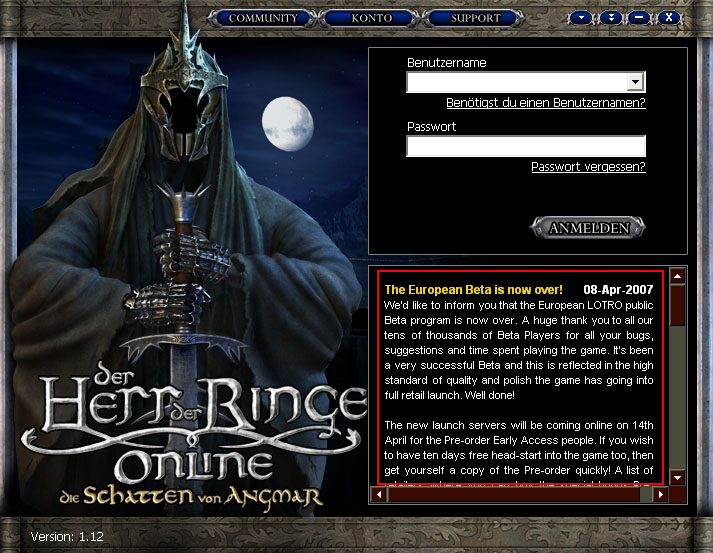This screenshot has height=553, width=713.
Task: Click the double down-arrow window button
Action: tap(611, 18)
